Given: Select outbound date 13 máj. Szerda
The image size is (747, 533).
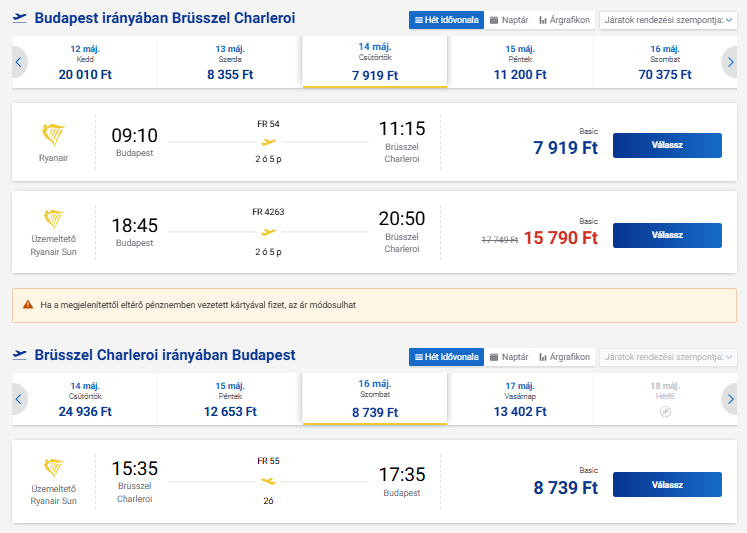Looking at the screenshot, I should (x=230, y=62).
